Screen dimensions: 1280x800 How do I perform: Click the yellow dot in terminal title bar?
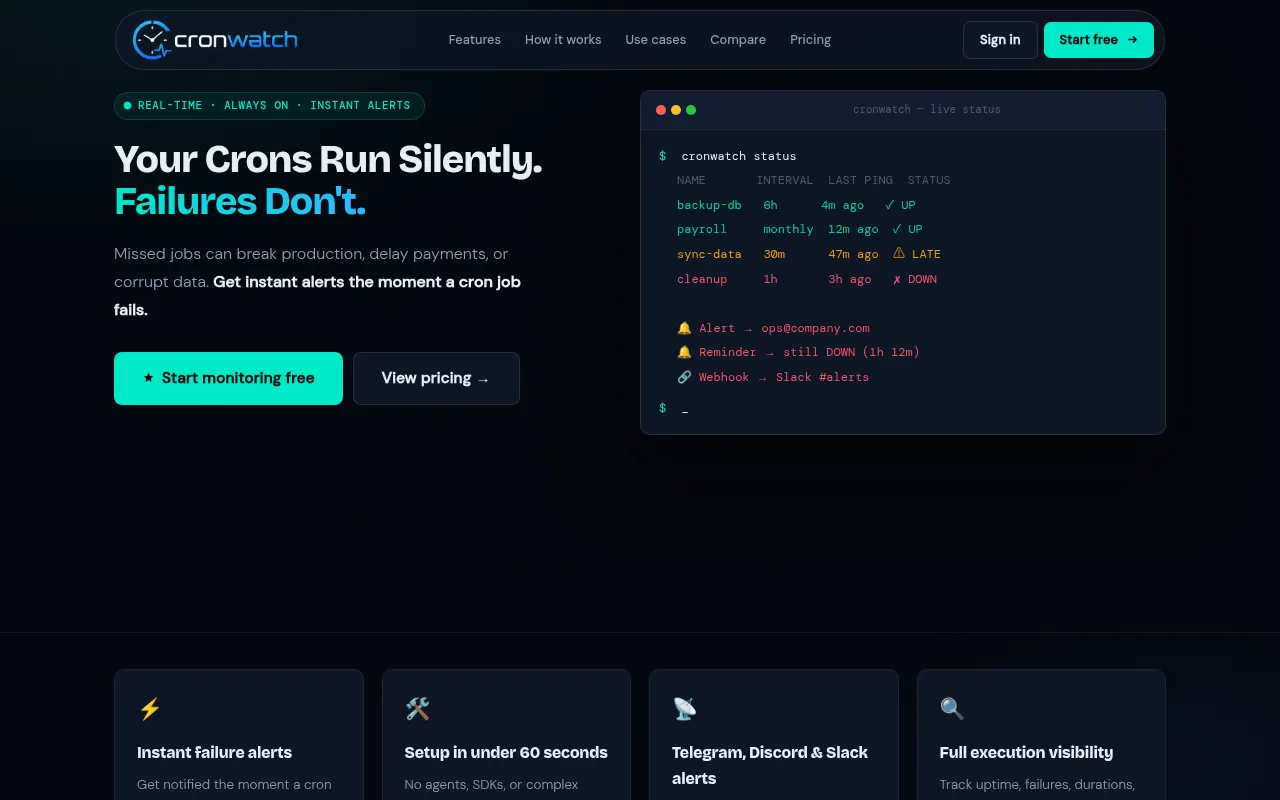(676, 110)
